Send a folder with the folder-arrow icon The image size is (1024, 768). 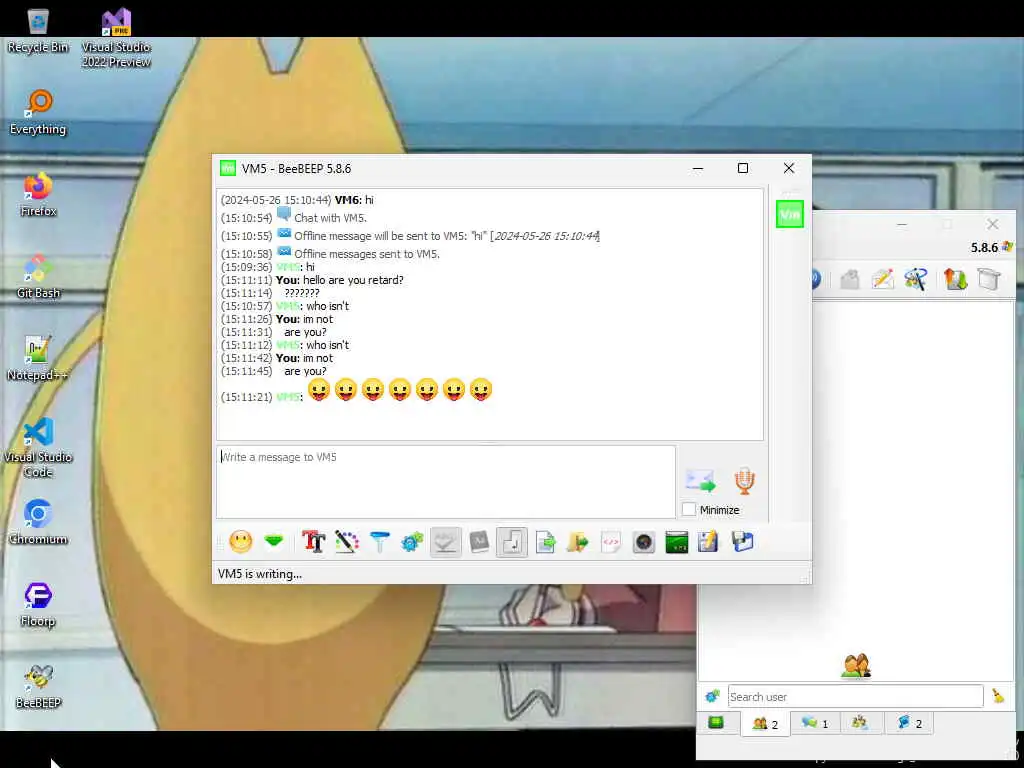pyautogui.click(x=578, y=541)
